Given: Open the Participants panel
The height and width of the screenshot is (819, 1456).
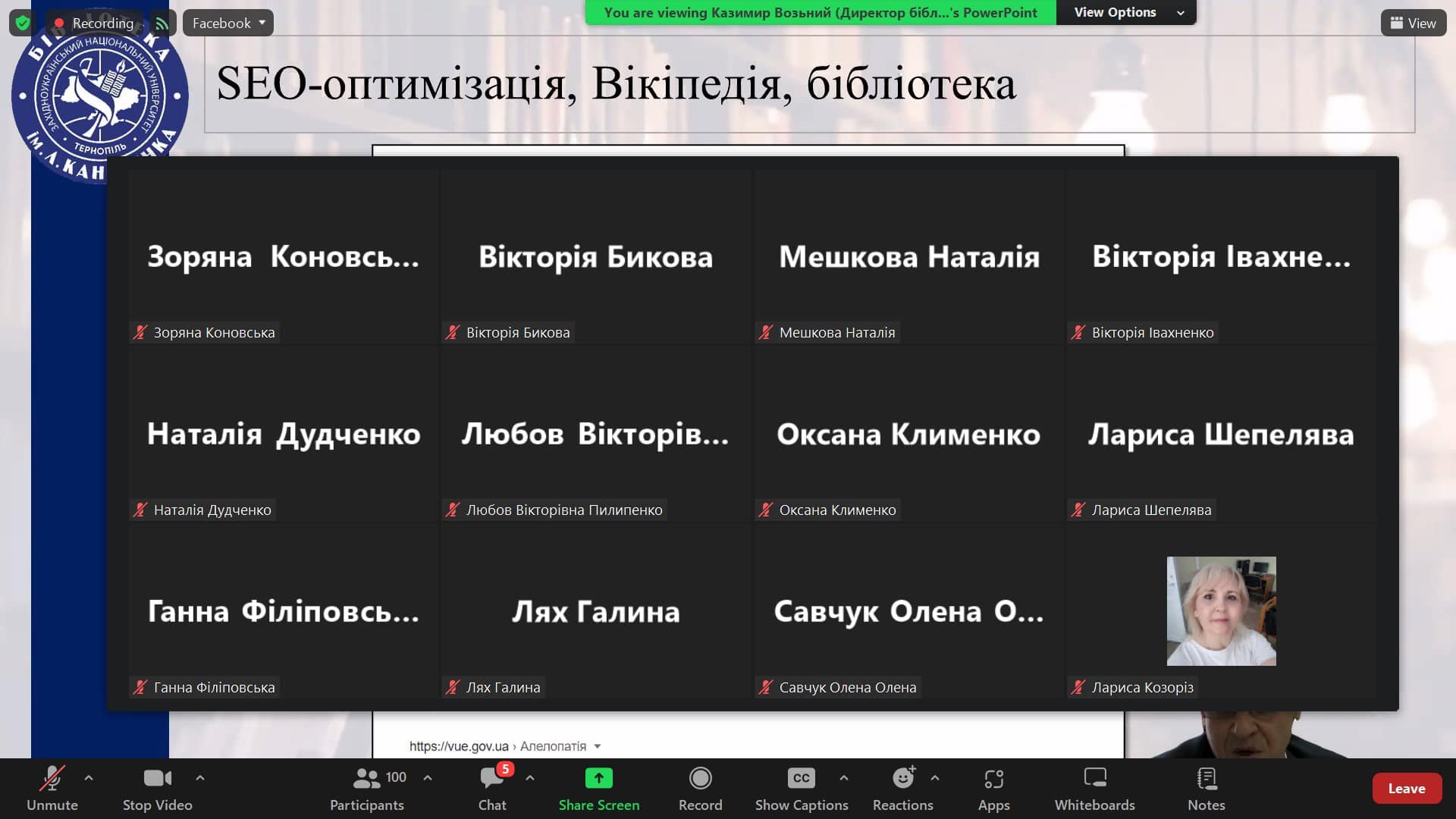Looking at the screenshot, I should [x=367, y=789].
